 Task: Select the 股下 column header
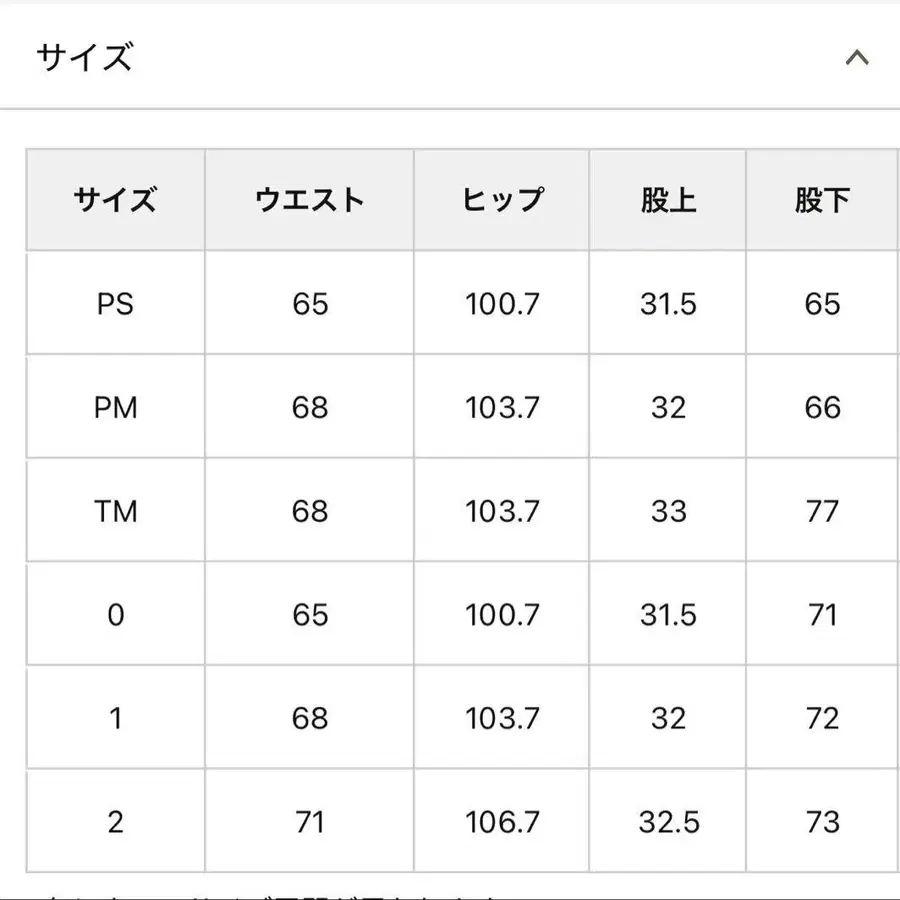[x=822, y=199]
